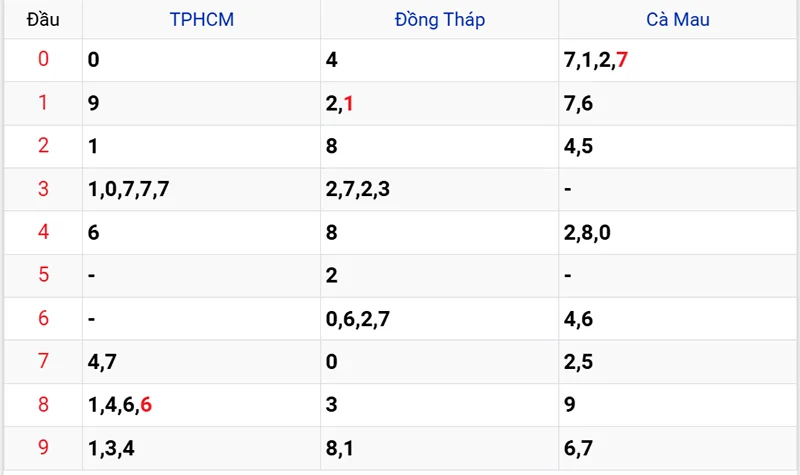Open the Đồng Tháp column header link
This screenshot has height=475, width=800.
(439, 19)
